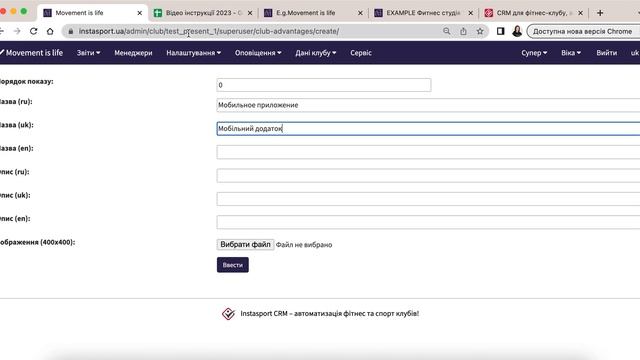Click the browser address bar URL
The width and height of the screenshot is (640, 360).
click(209, 31)
